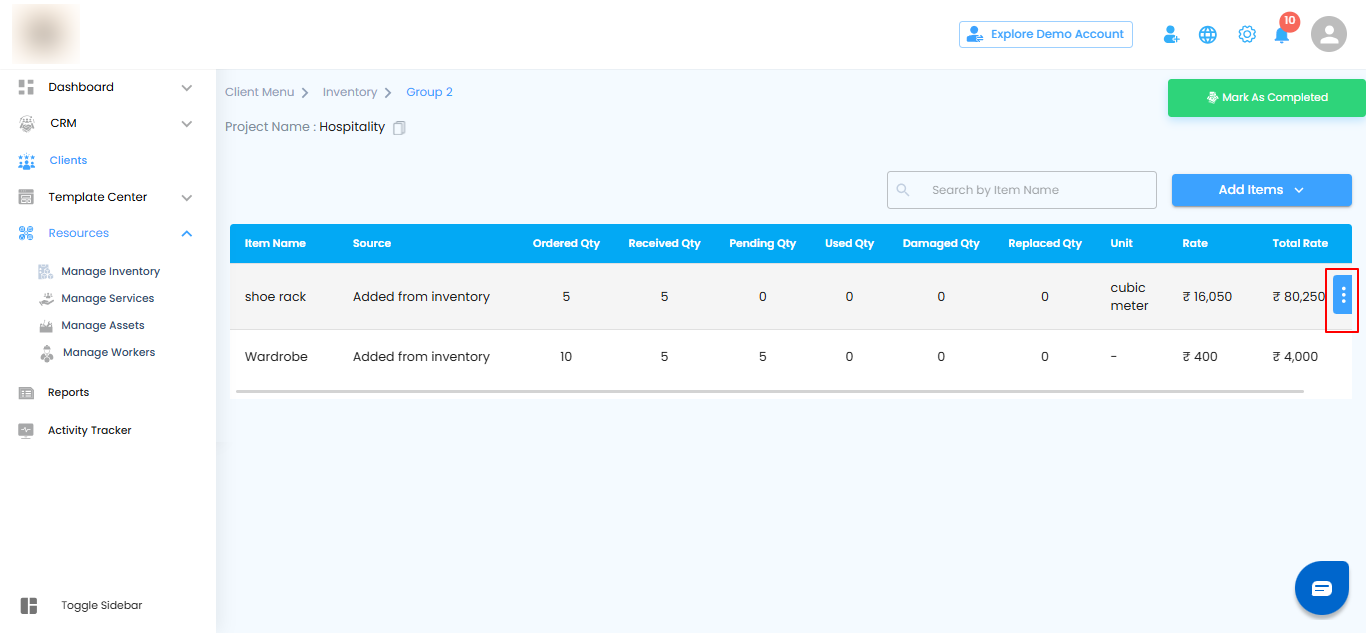The width and height of the screenshot is (1366, 633).
Task: Click the Toggle Sidebar layout icon
Action: 29,606
